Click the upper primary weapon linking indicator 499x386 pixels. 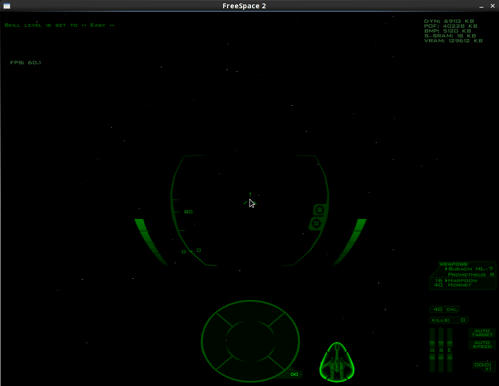click(319, 210)
